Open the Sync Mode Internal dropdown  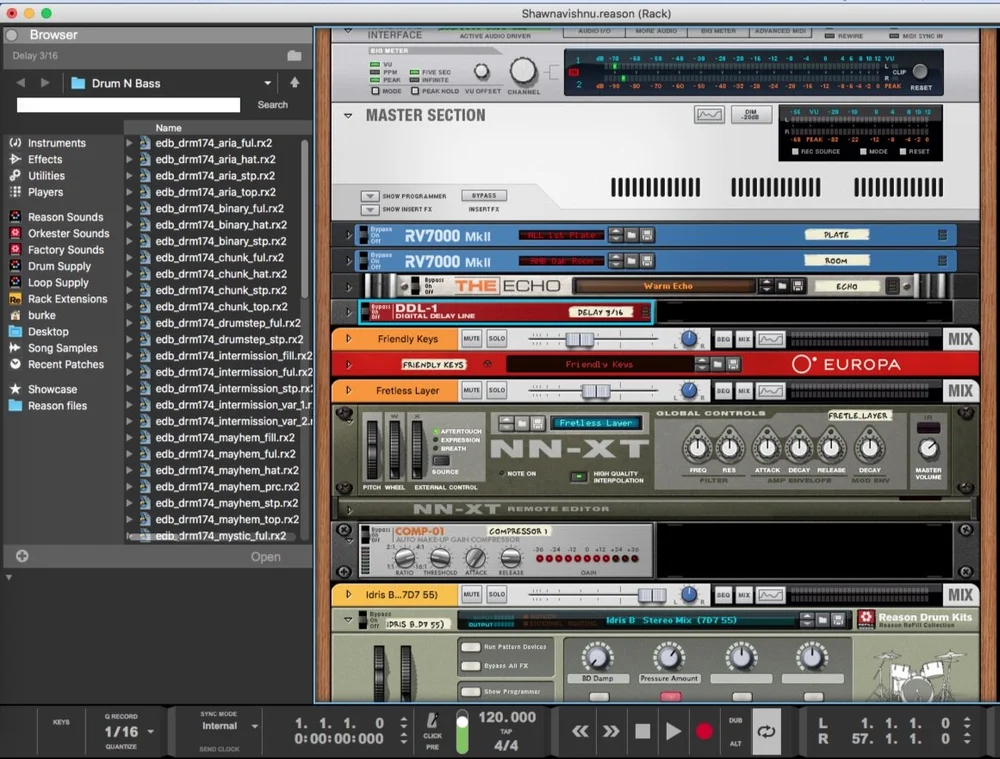click(x=254, y=726)
